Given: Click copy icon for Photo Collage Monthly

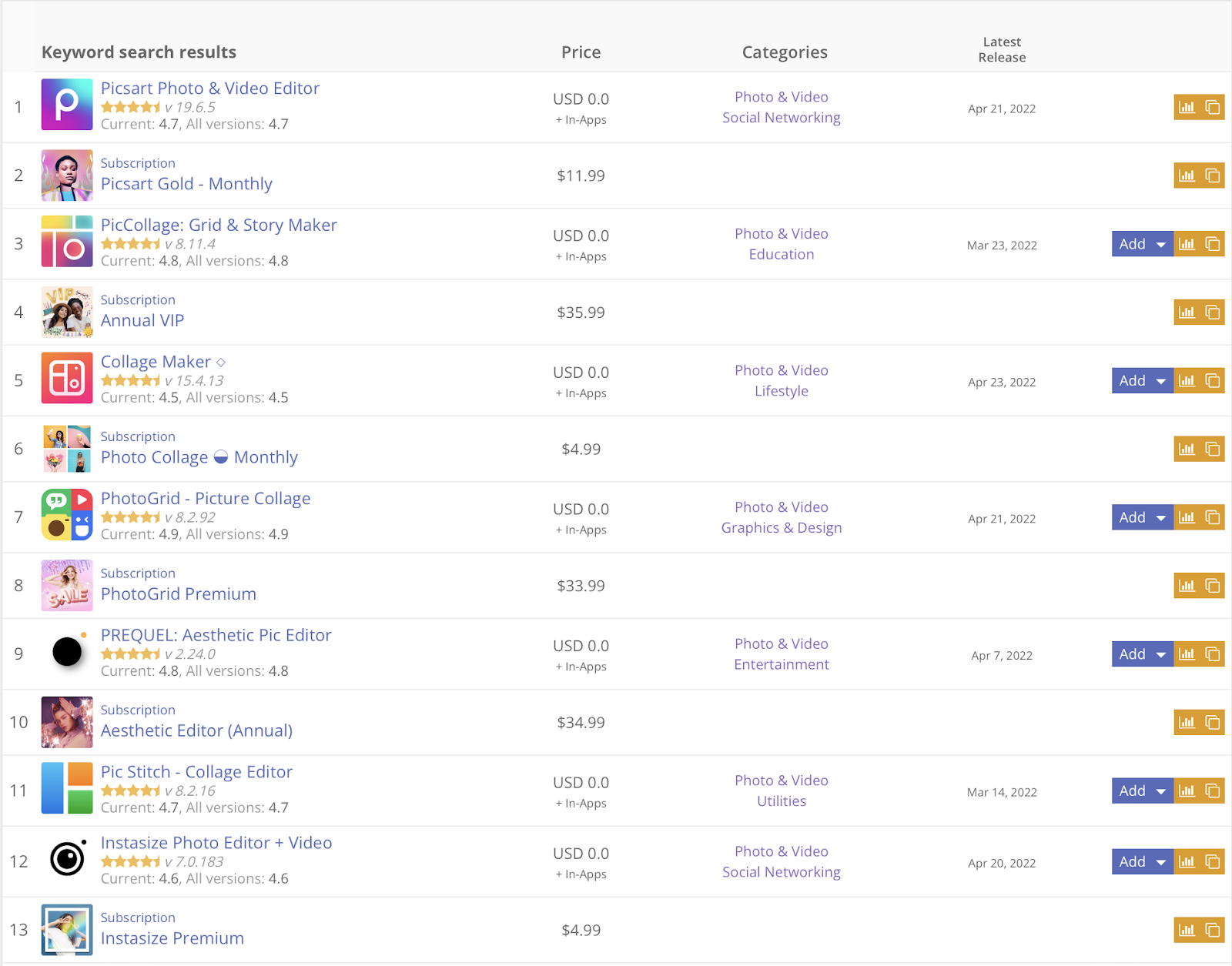Looking at the screenshot, I should pyautogui.click(x=1213, y=449).
